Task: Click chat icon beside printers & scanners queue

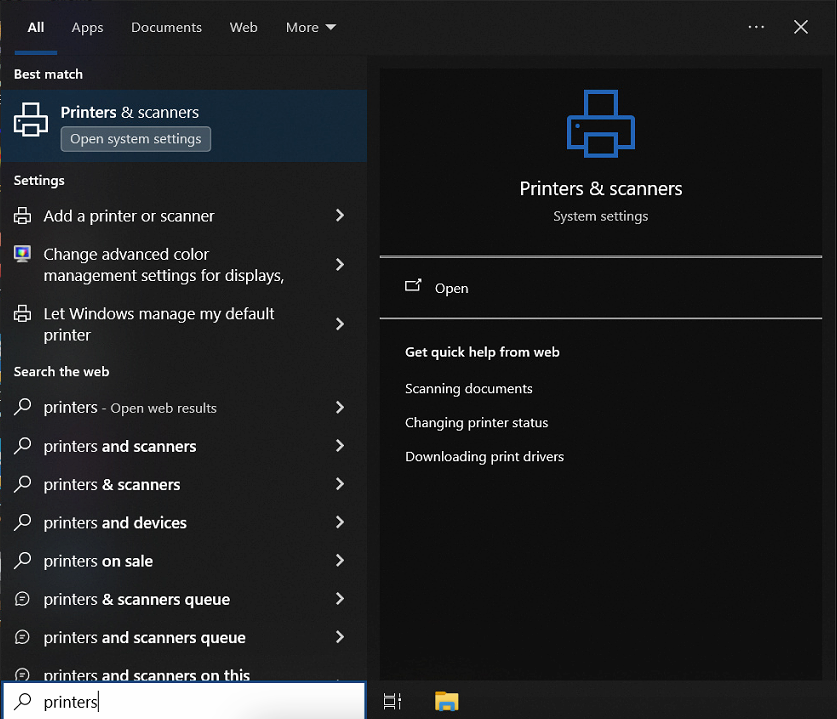Action: (x=22, y=599)
